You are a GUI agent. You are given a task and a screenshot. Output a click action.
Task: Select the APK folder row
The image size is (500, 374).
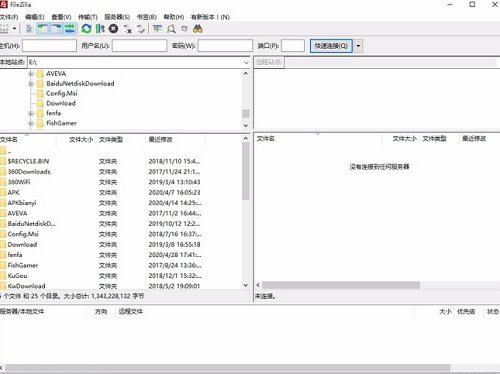pyautogui.click(x=120, y=192)
